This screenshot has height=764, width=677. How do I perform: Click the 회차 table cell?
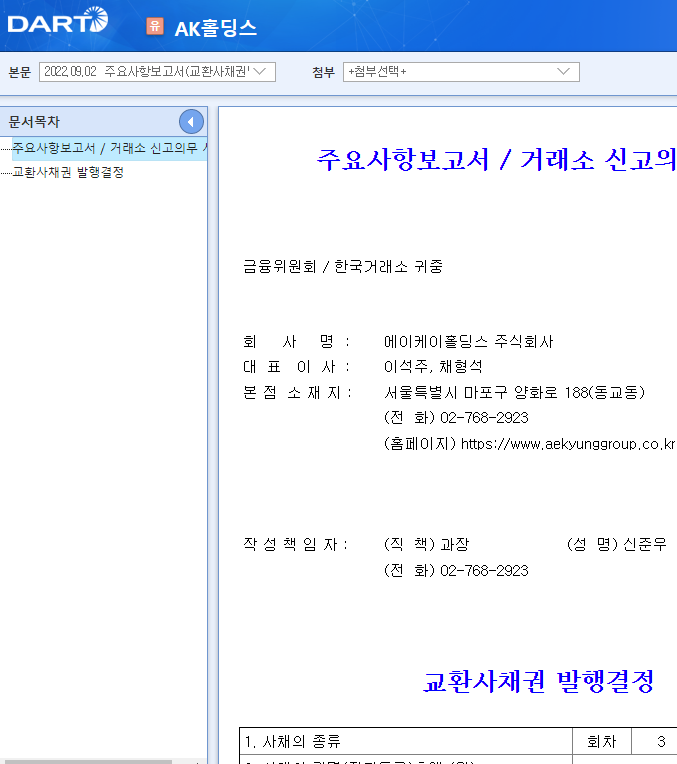coord(601,742)
